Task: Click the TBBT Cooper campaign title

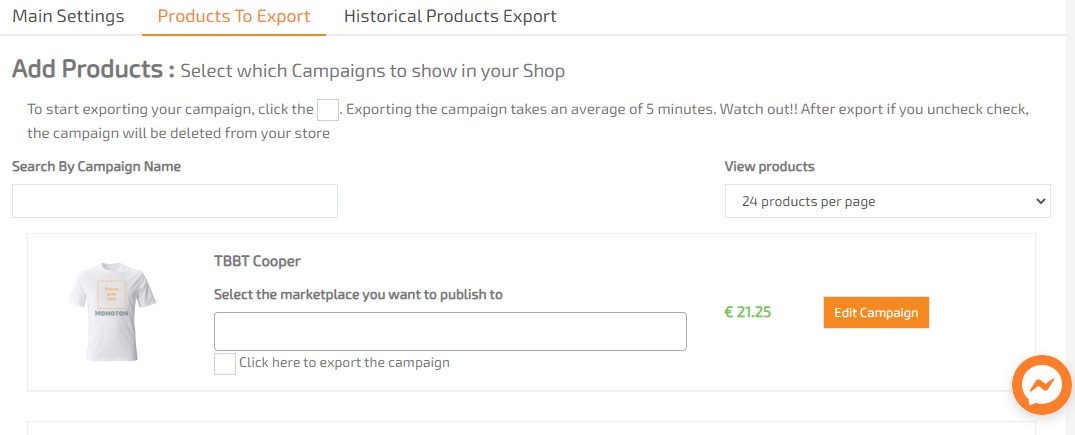Action: tap(257, 261)
